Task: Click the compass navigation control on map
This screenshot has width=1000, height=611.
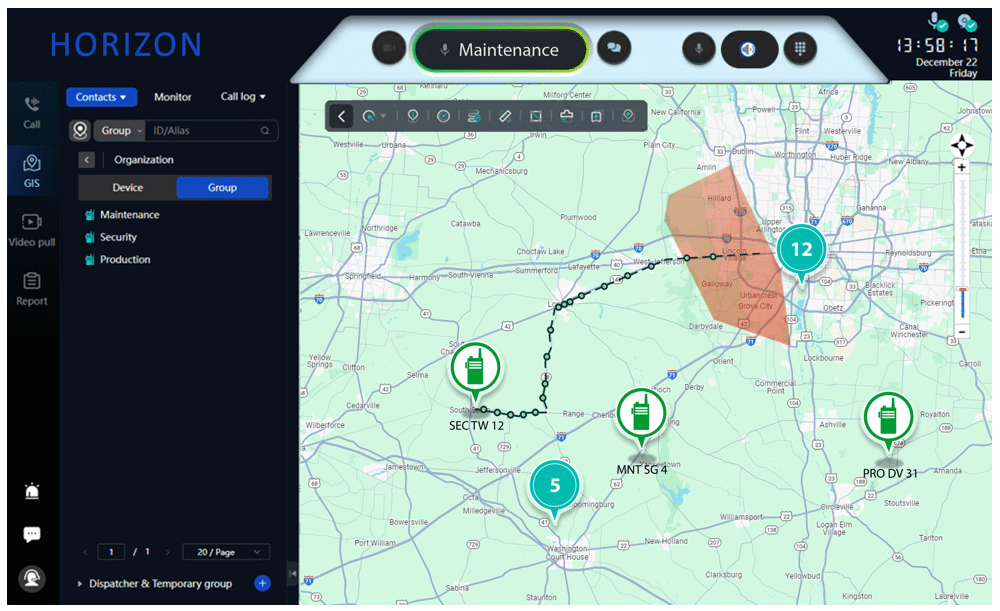Action: point(961,144)
